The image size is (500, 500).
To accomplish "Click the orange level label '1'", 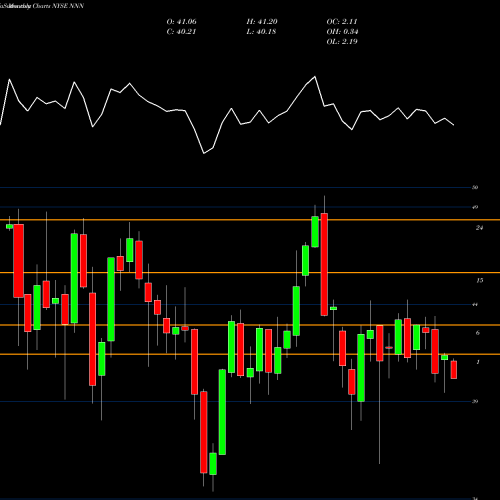I will coord(478,362).
